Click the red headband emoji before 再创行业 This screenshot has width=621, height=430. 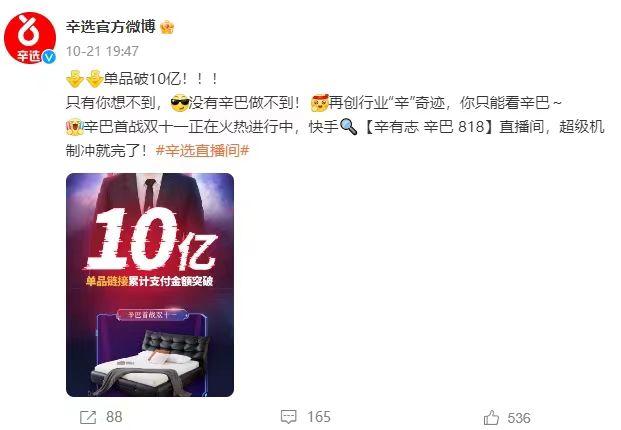[320, 103]
